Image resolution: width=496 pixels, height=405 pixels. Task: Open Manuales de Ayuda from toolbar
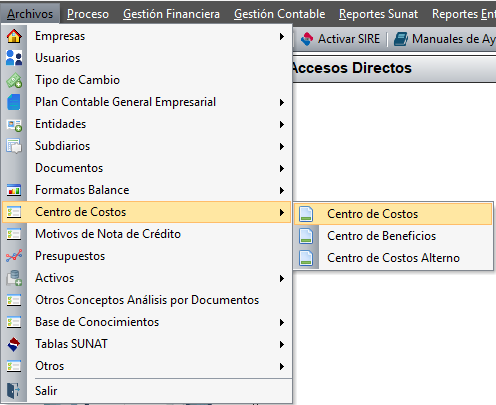tap(444, 39)
